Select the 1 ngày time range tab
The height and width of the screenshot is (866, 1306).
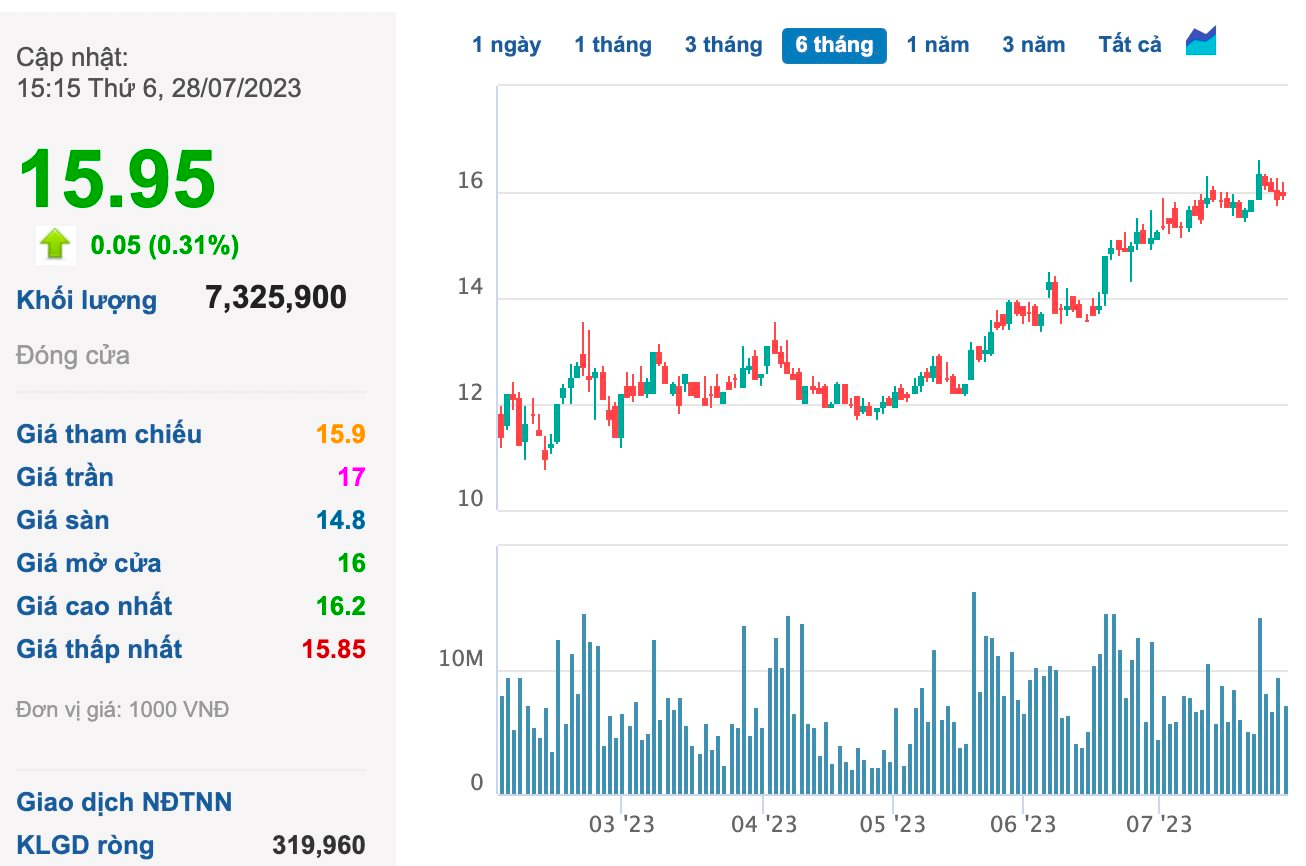(x=507, y=45)
